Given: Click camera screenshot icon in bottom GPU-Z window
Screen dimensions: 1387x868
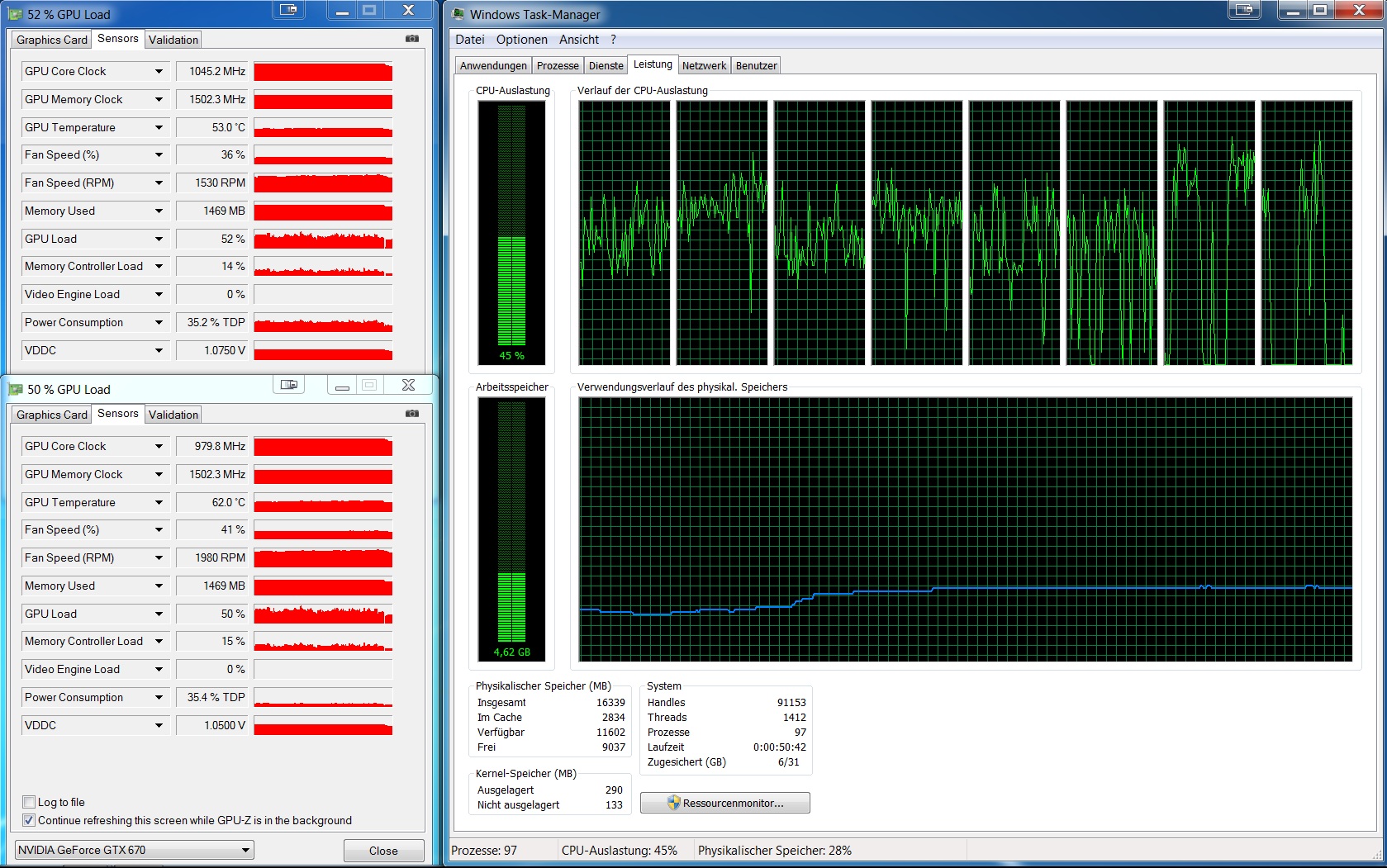Looking at the screenshot, I should click(412, 414).
